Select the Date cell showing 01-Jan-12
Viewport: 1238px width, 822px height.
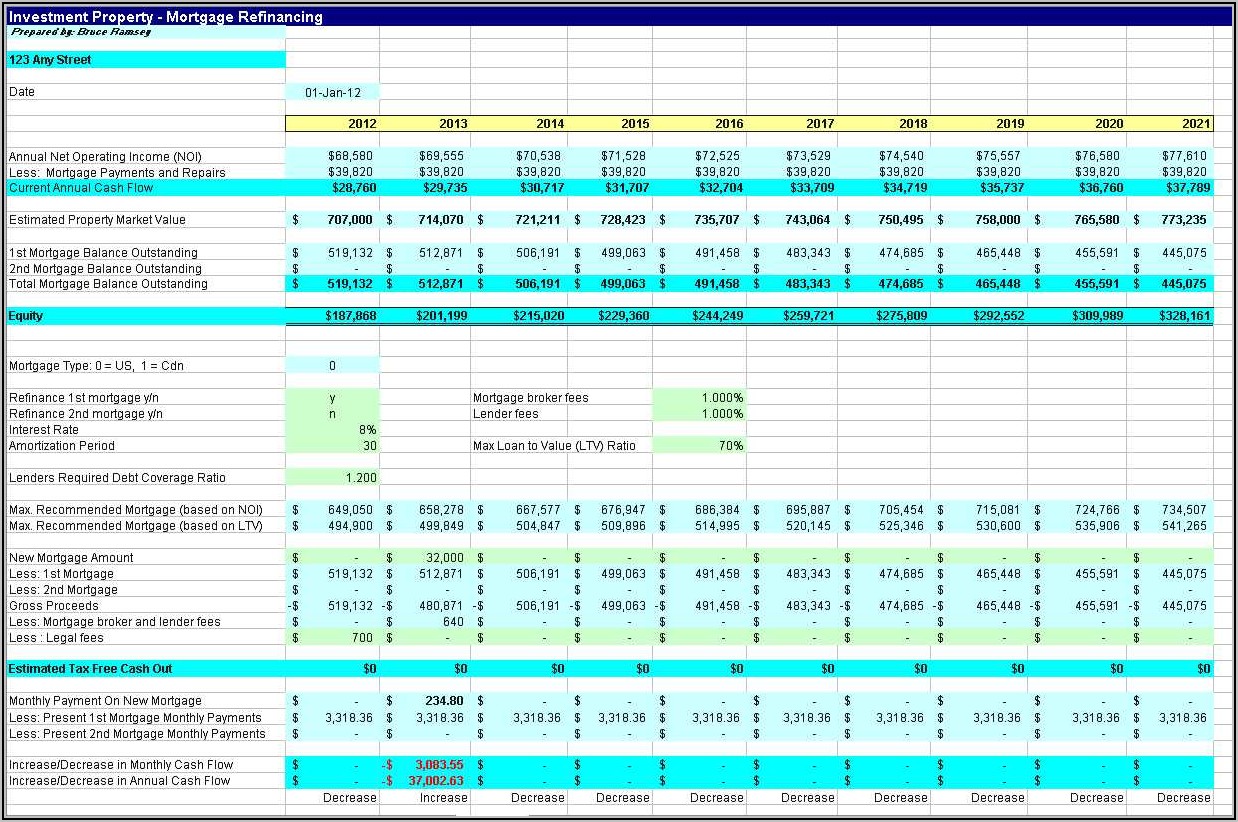click(x=332, y=92)
